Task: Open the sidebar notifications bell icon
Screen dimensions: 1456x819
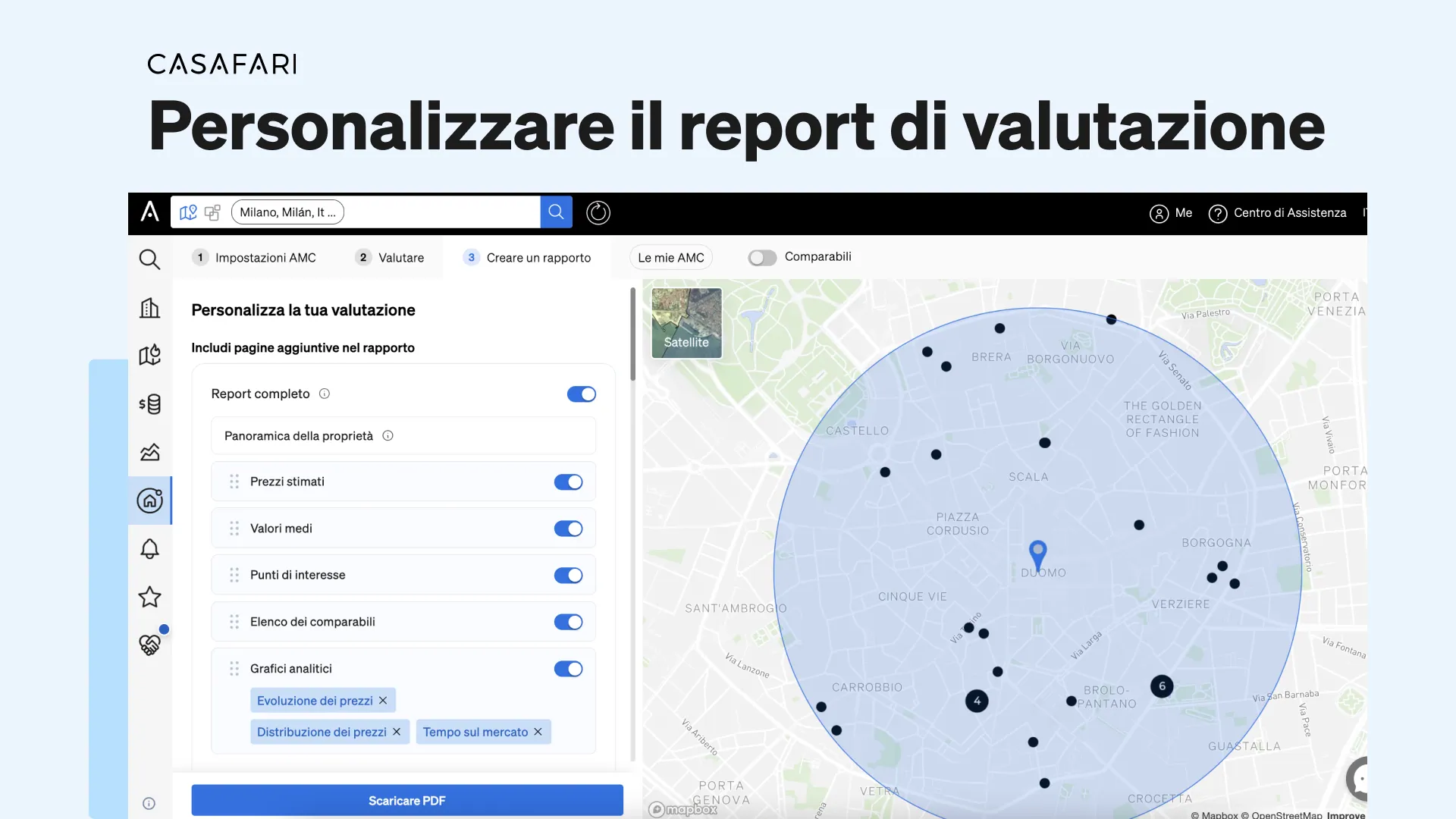Action: 149,548
